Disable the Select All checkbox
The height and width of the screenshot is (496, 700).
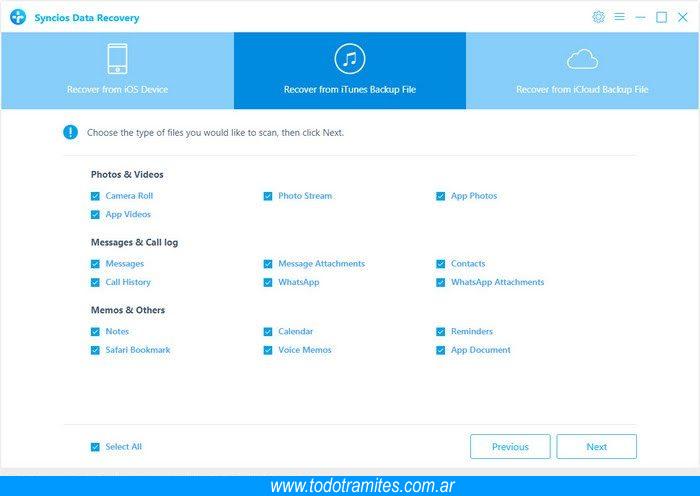(95, 447)
